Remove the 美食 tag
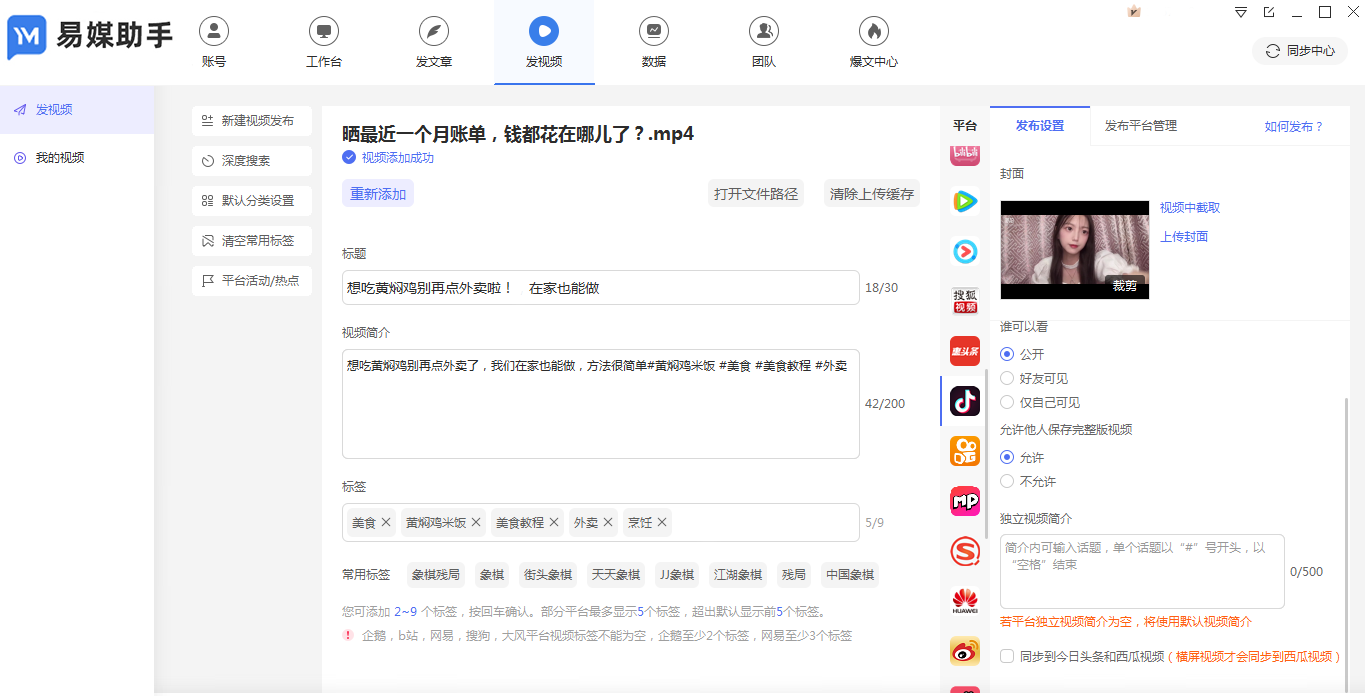This screenshot has height=696, width=1365. coord(386,522)
